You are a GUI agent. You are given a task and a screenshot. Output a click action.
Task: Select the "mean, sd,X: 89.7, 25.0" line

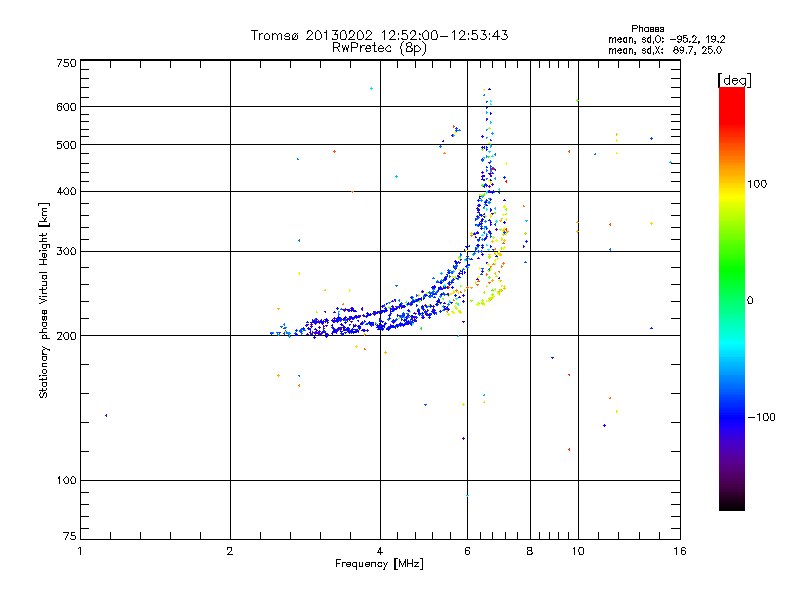tap(665, 50)
